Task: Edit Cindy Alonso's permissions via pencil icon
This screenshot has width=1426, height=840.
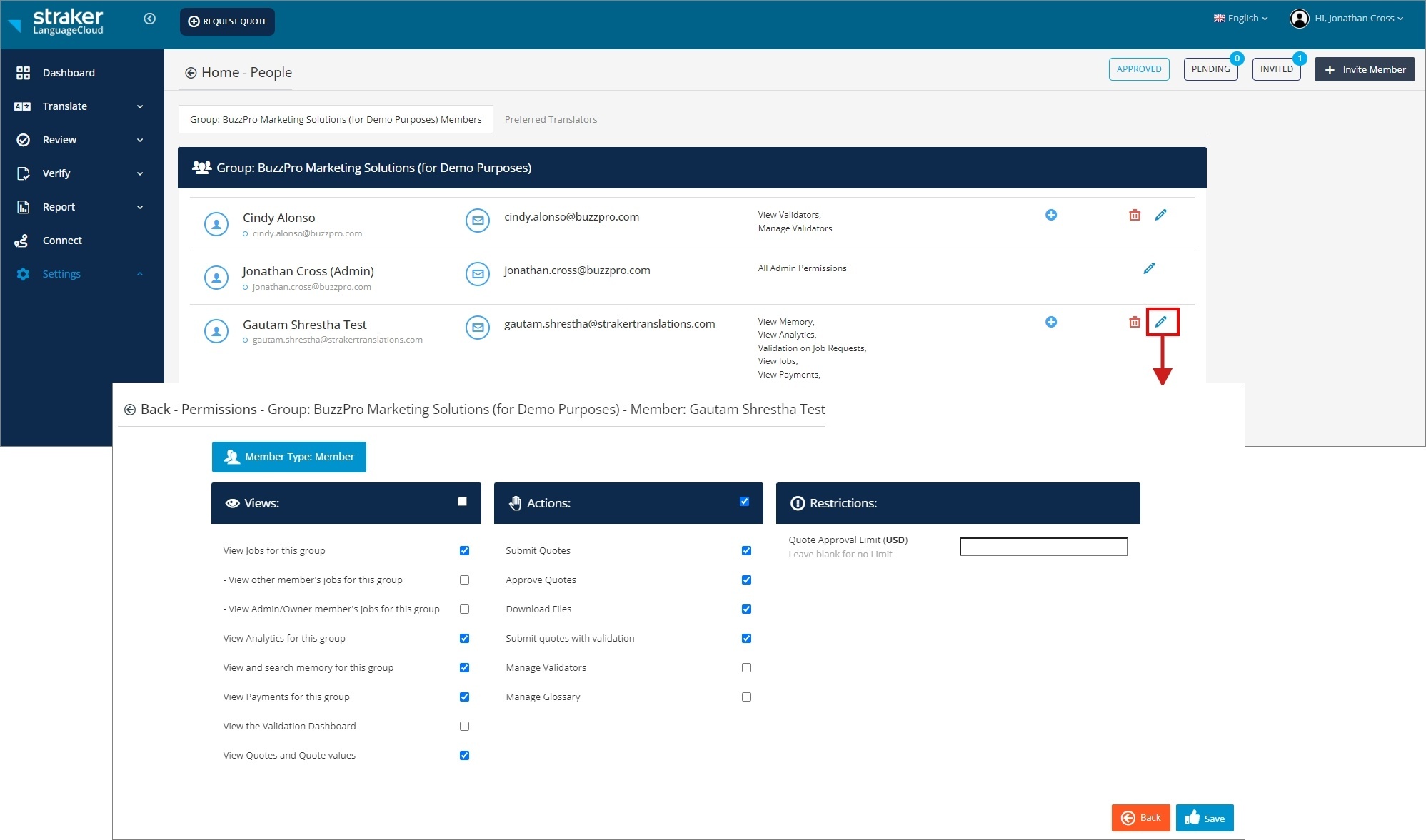Action: pyautogui.click(x=1161, y=215)
